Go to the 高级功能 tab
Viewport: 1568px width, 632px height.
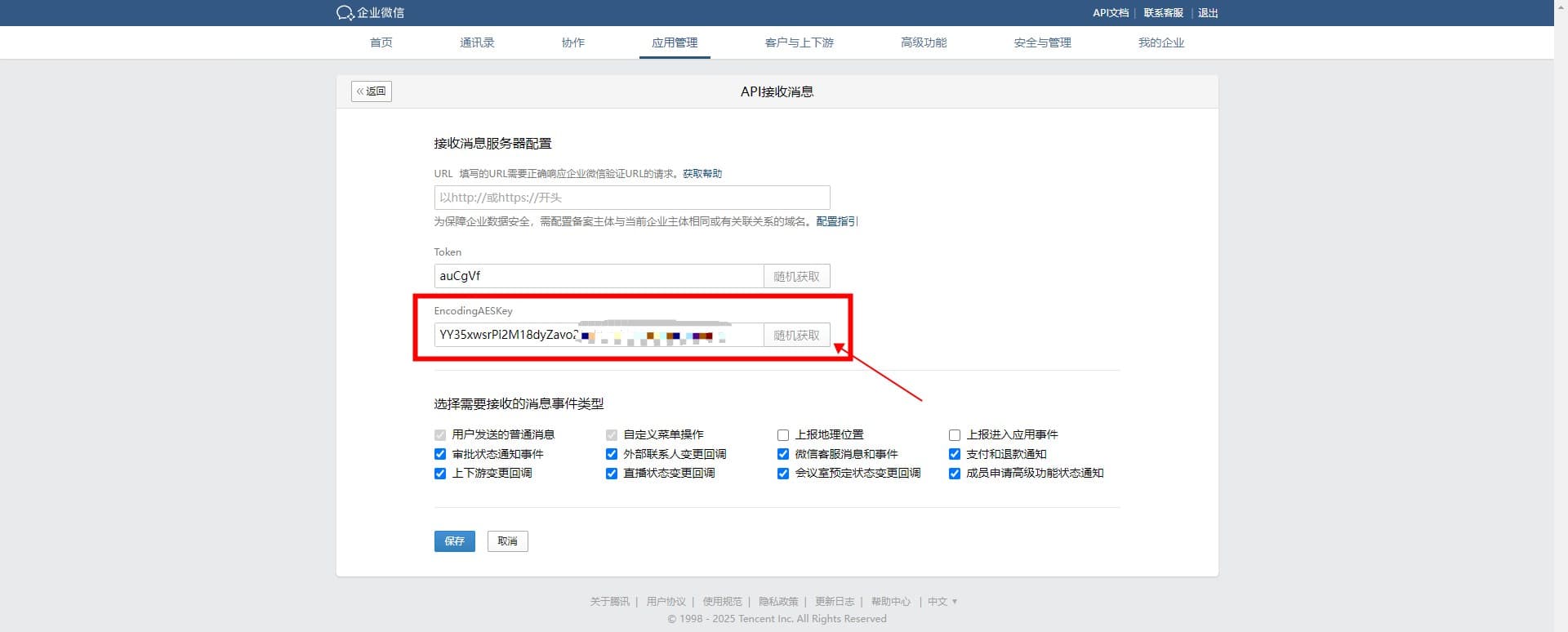pyautogui.click(x=924, y=42)
